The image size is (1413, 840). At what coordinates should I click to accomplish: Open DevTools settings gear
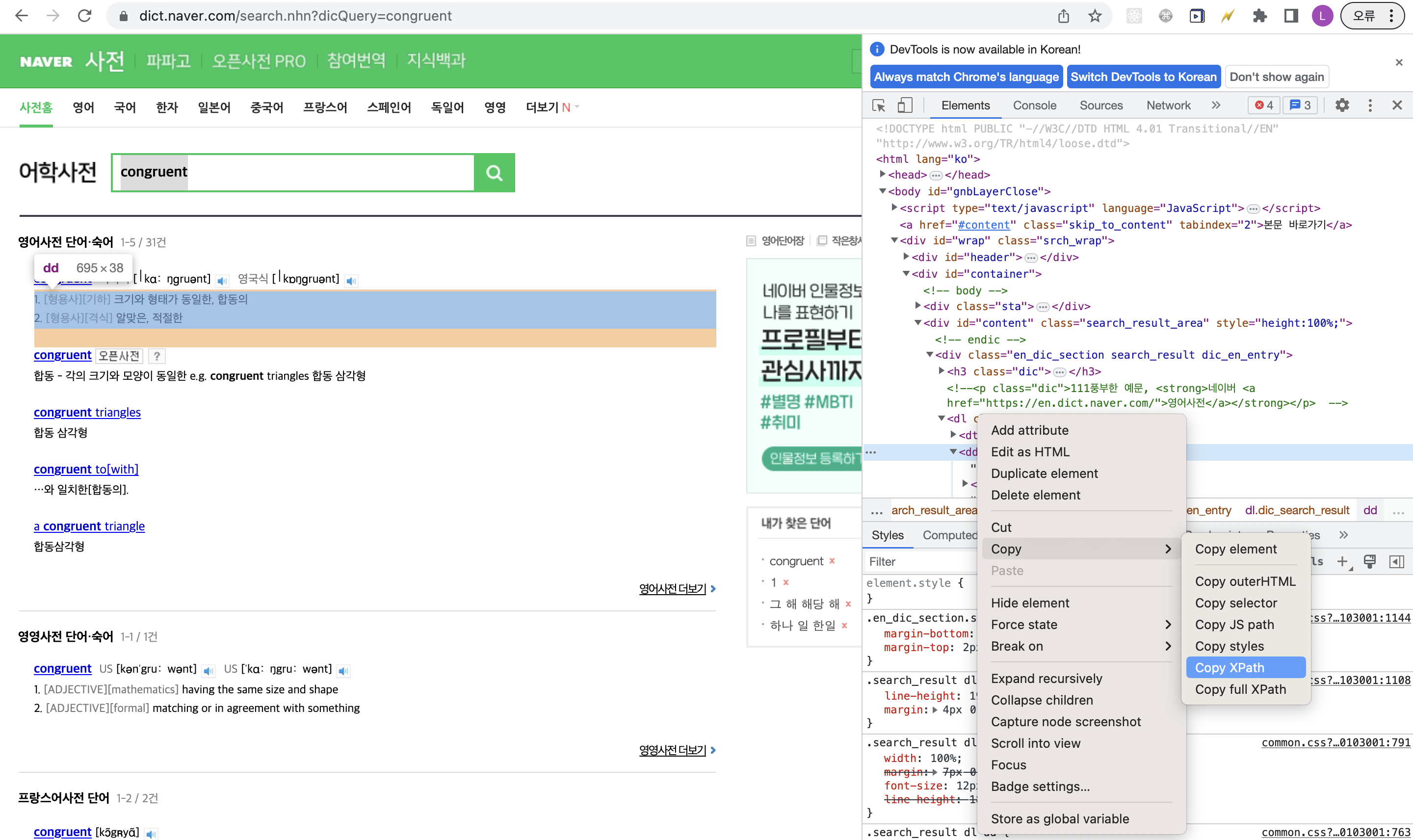click(x=1342, y=106)
